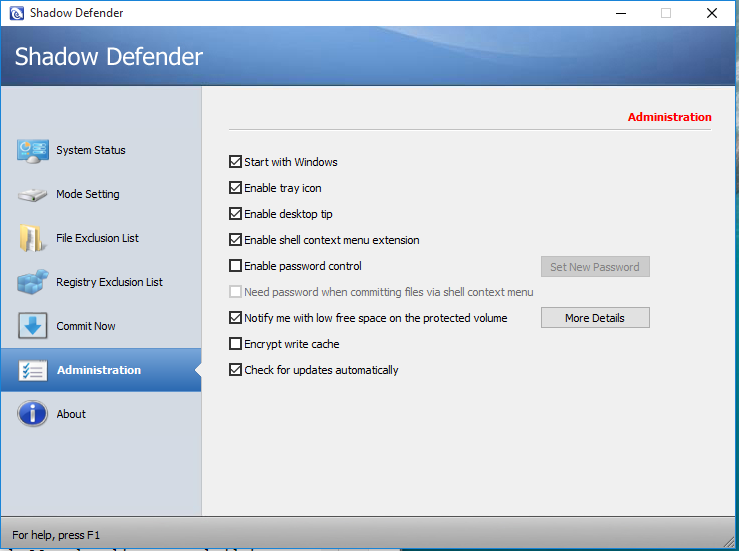Click the System Status monitor icon
This screenshot has width=739, height=551.
(x=33, y=151)
